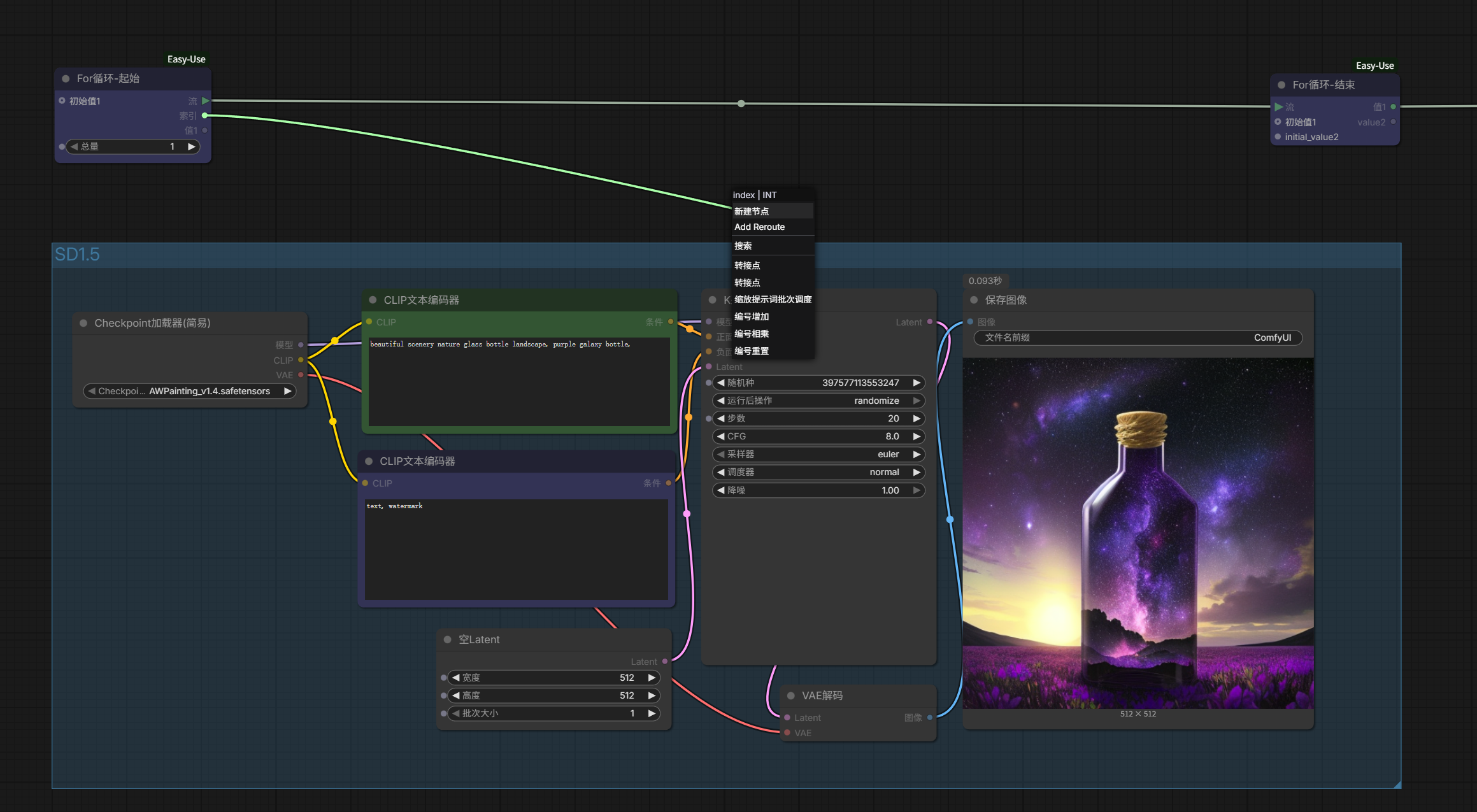Screen dimensions: 1477x812
Task: Choose 新建节点 in the context menu
Action: [x=752, y=211]
